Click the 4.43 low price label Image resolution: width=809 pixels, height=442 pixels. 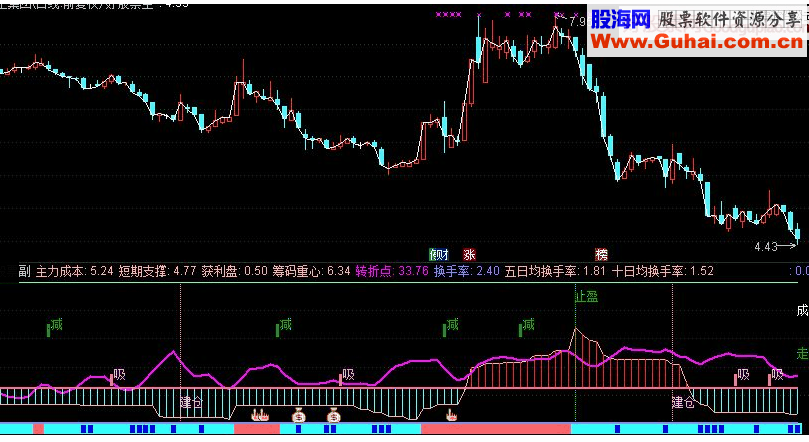pos(766,247)
